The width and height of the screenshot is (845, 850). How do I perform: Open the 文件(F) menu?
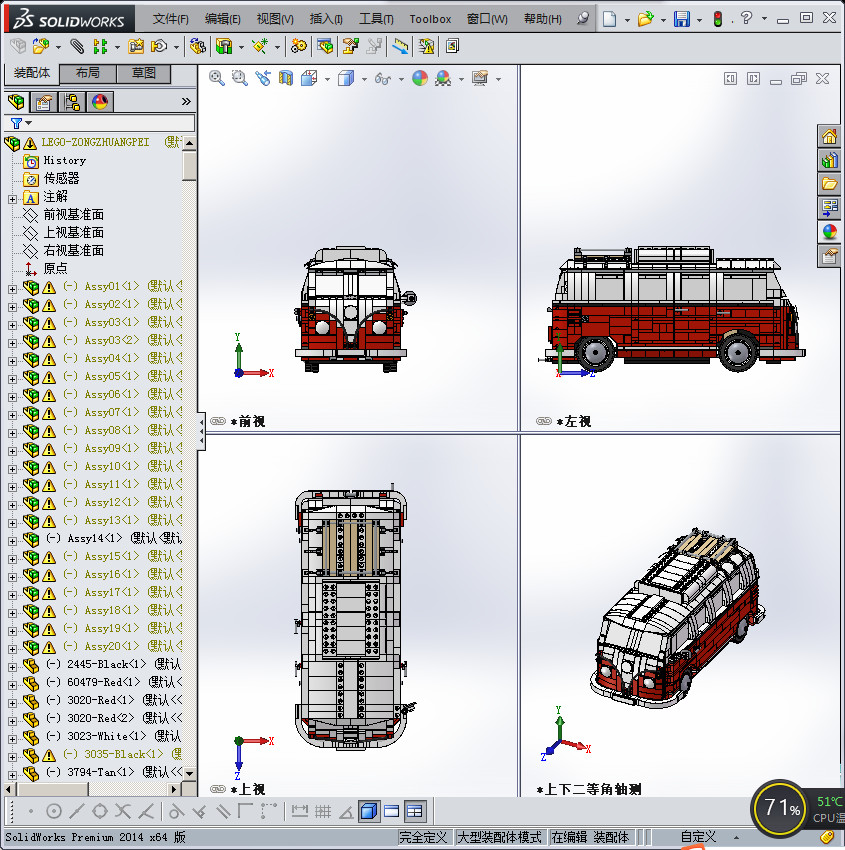pos(171,19)
